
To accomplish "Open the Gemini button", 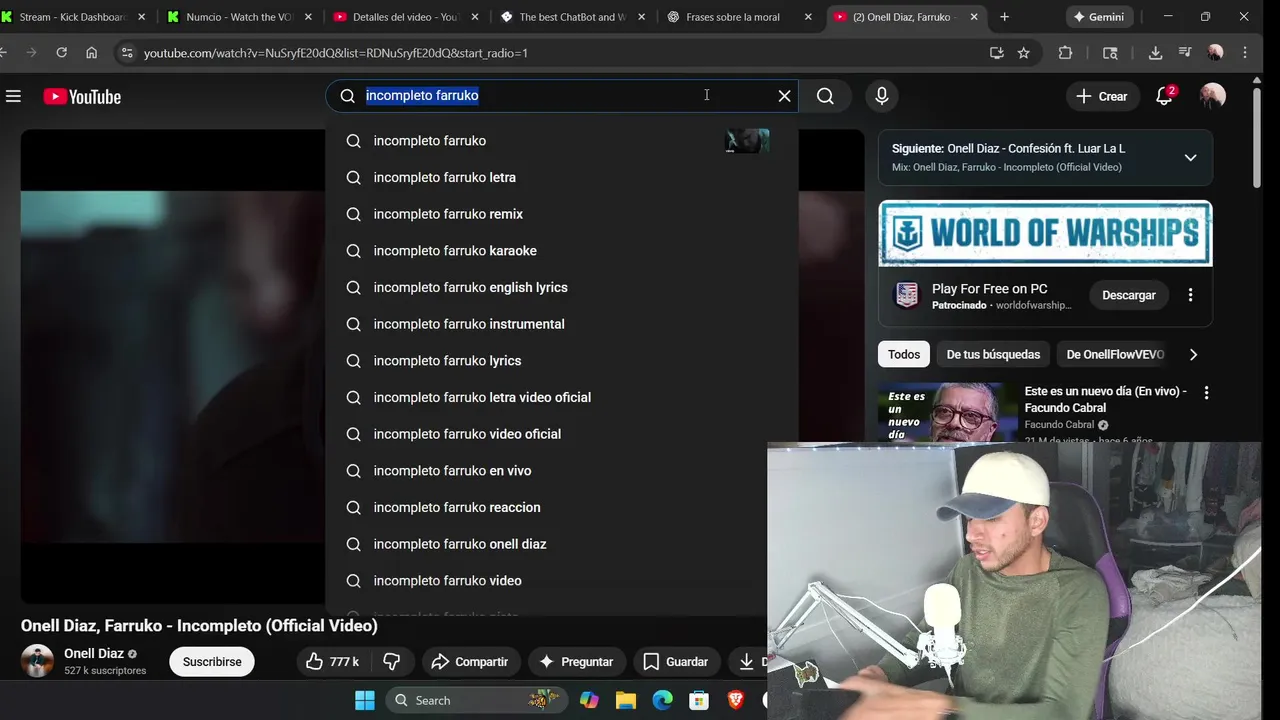I will tap(1098, 17).
